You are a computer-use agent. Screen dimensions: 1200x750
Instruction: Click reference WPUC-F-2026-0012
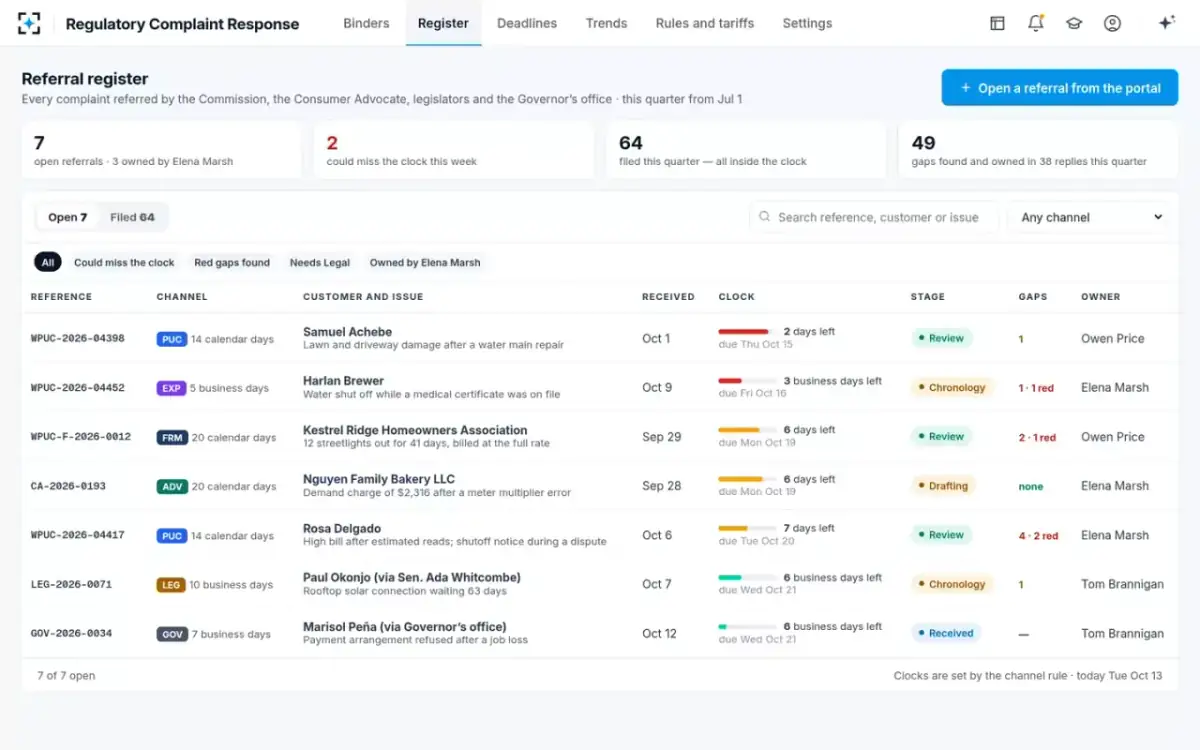coord(81,437)
